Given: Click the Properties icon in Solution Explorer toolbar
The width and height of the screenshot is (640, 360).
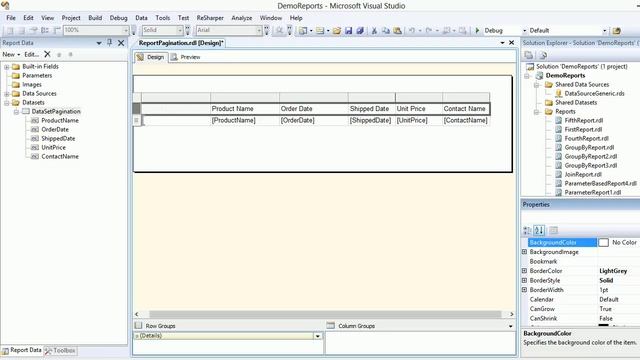Looking at the screenshot, I should pos(529,55).
